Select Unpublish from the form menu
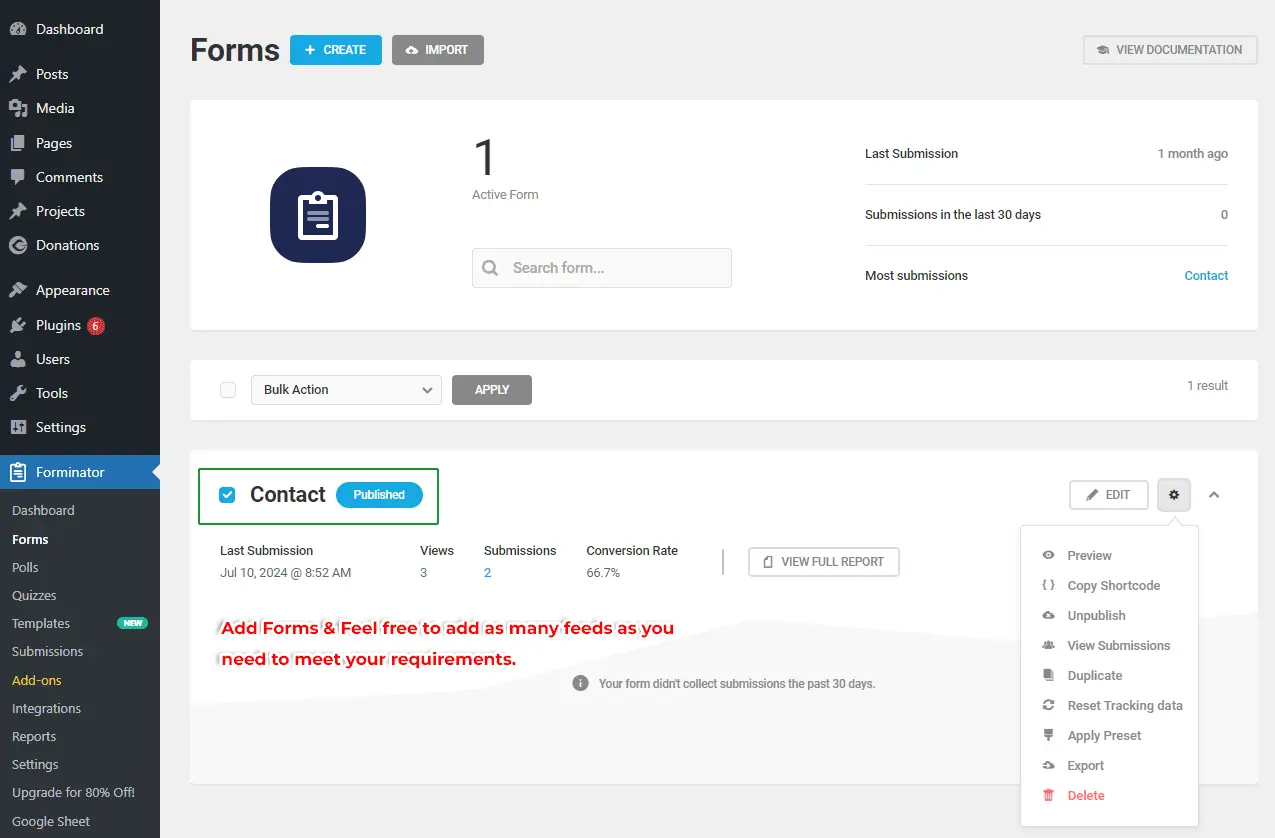The height and width of the screenshot is (838, 1275). [x=1096, y=616]
